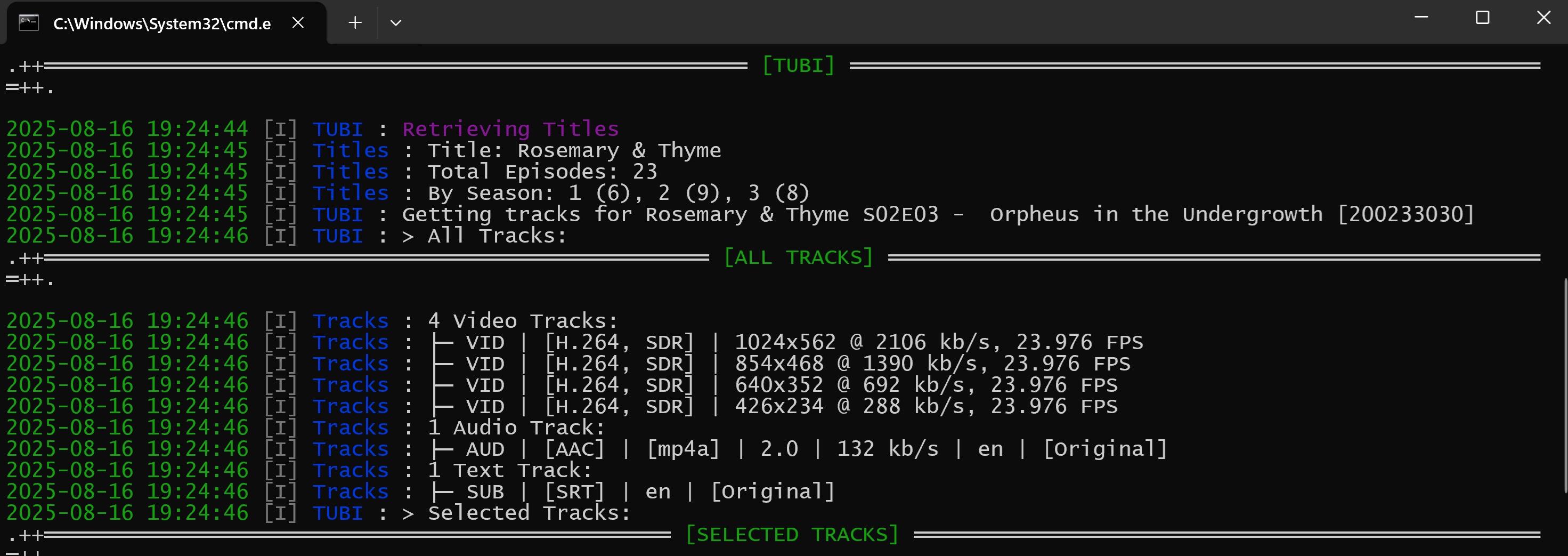1568x556 pixels.
Task: Click the [SELECTED TRACKS] section header
Action: 792,534
